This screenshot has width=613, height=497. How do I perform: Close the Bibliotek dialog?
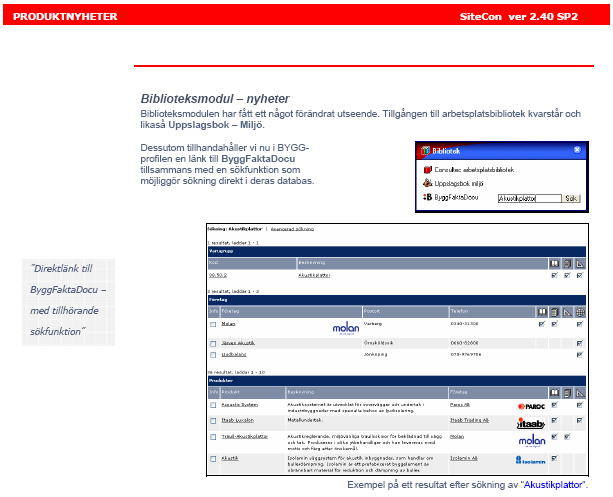tap(577, 150)
